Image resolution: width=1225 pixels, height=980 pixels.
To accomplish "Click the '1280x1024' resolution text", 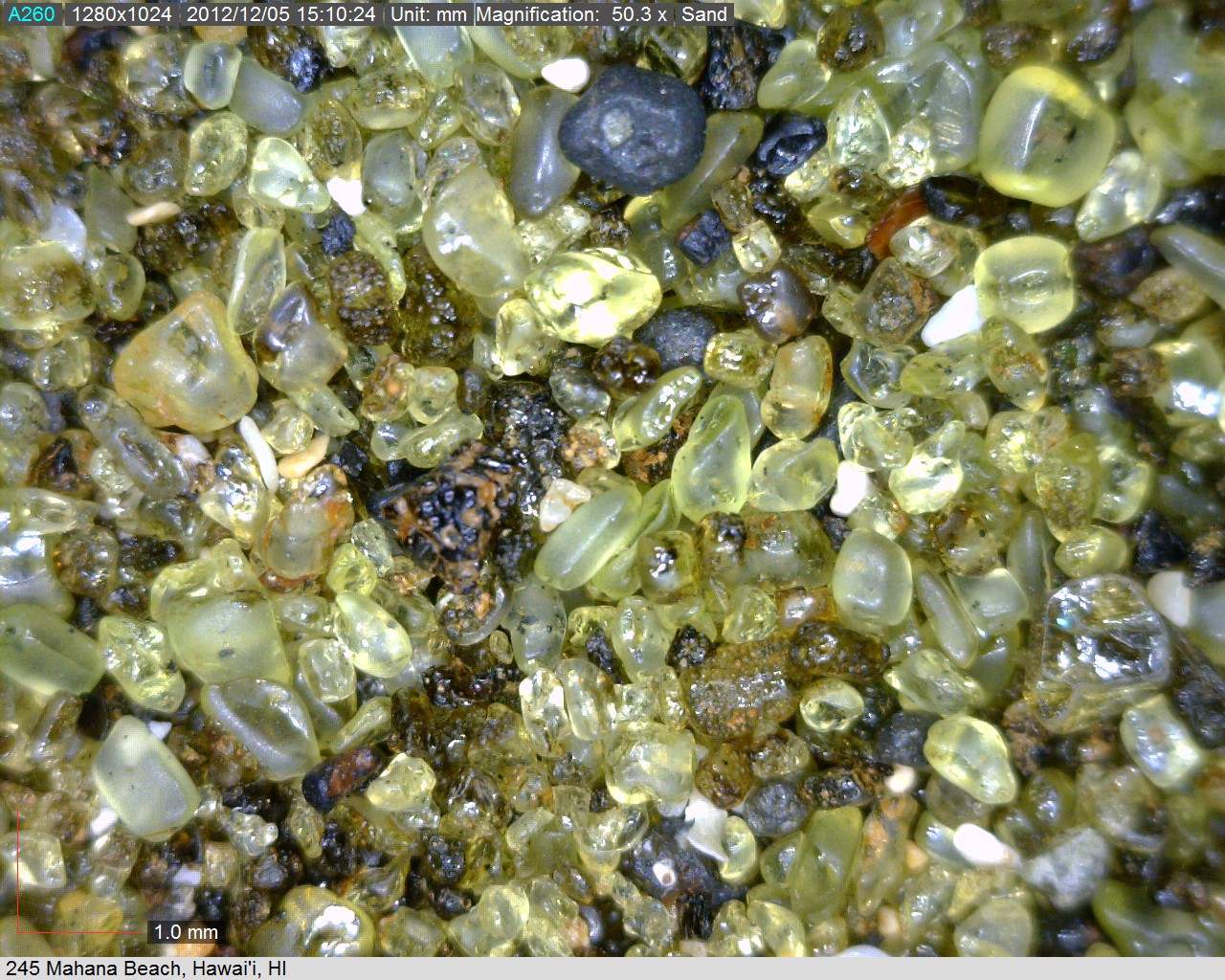I will (122, 14).
